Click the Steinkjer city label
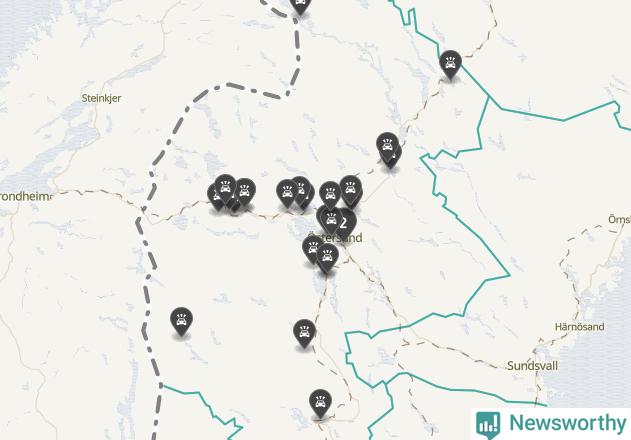Screen dimensions: 631x440 pos(101,98)
